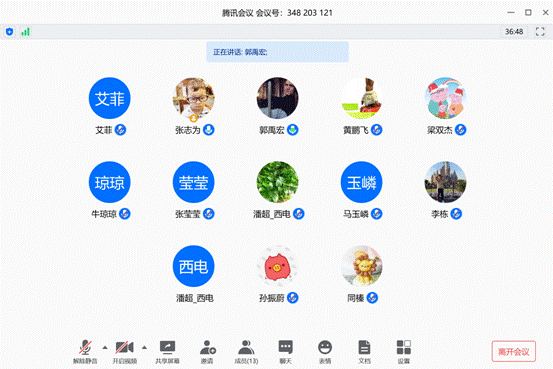553x369 pixels.
Task: Select the blue 玉嶙 avatar
Action: click(361, 182)
